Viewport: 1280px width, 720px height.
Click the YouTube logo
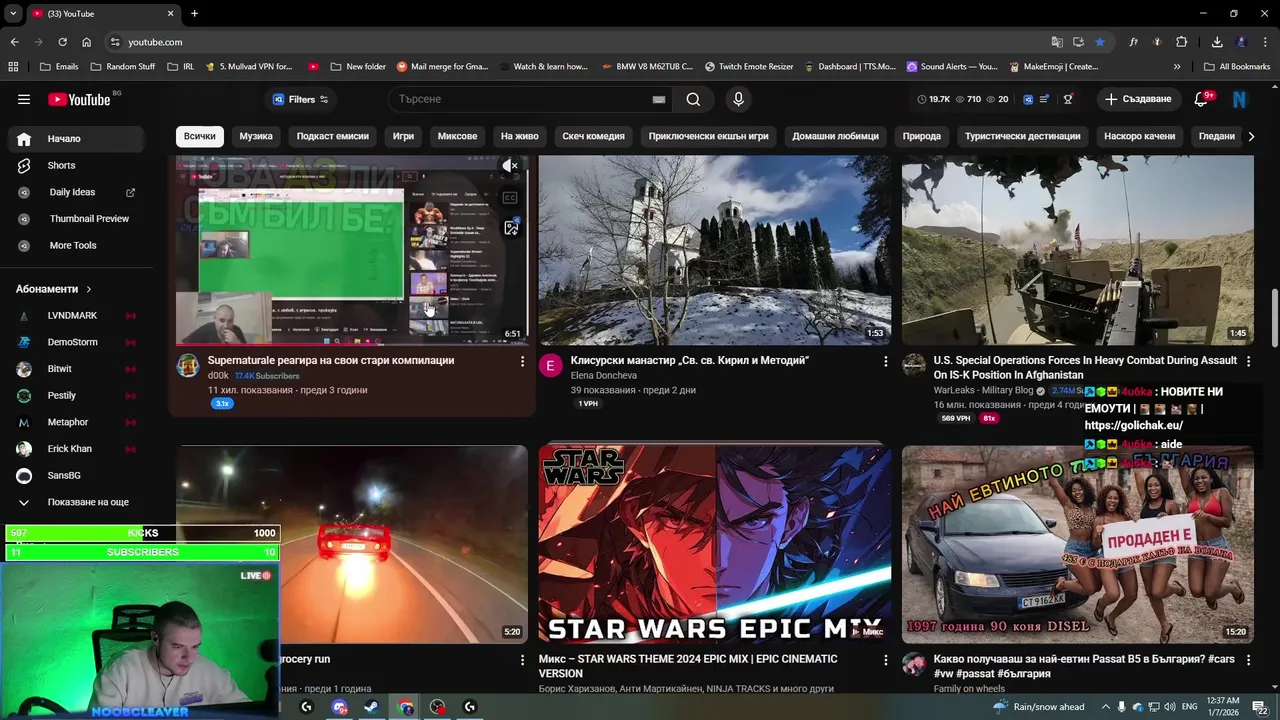(79, 99)
